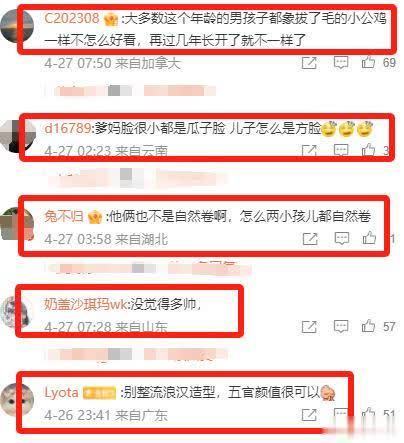Open username link C202308
Screen dimensions: 404x443
pos(72,18)
